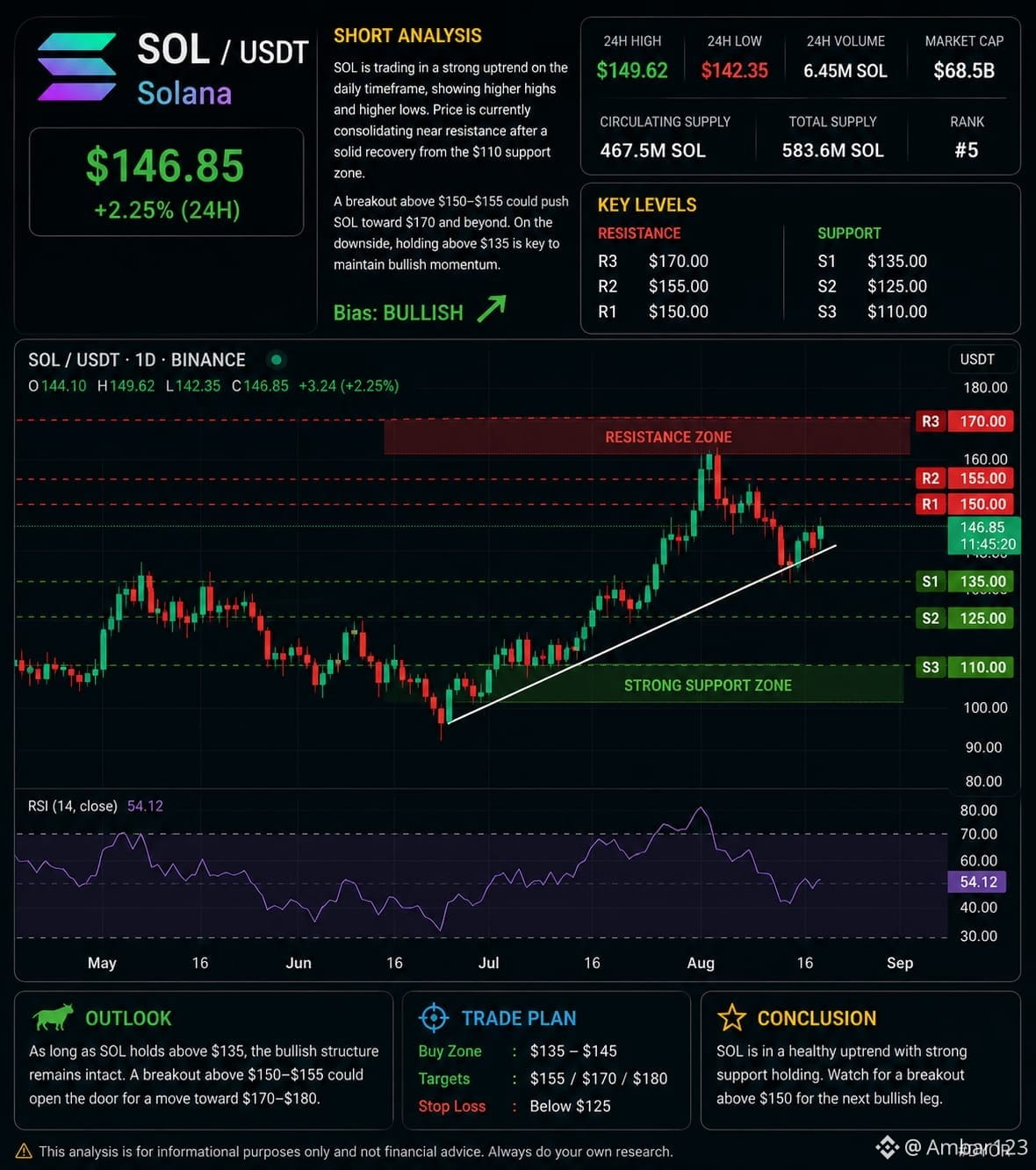Click the bull icon next to OUTLOOK

53,1017
